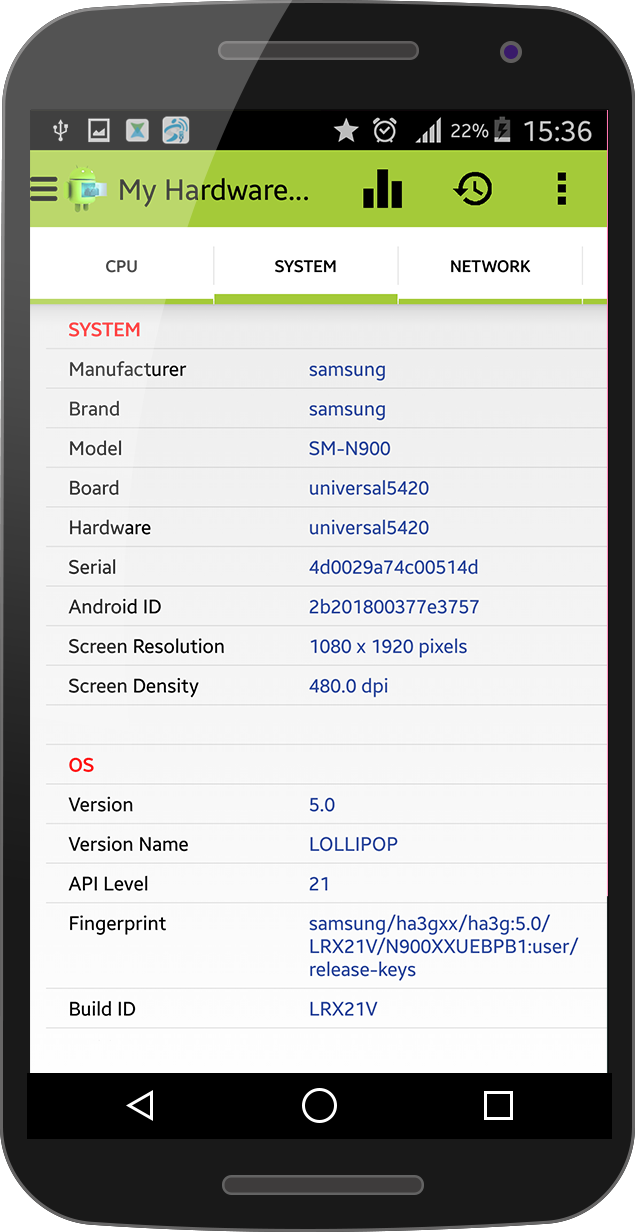Open the hamburger navigation menu
The width and height of the screenshot is (635, 1232).
point(43,189)
